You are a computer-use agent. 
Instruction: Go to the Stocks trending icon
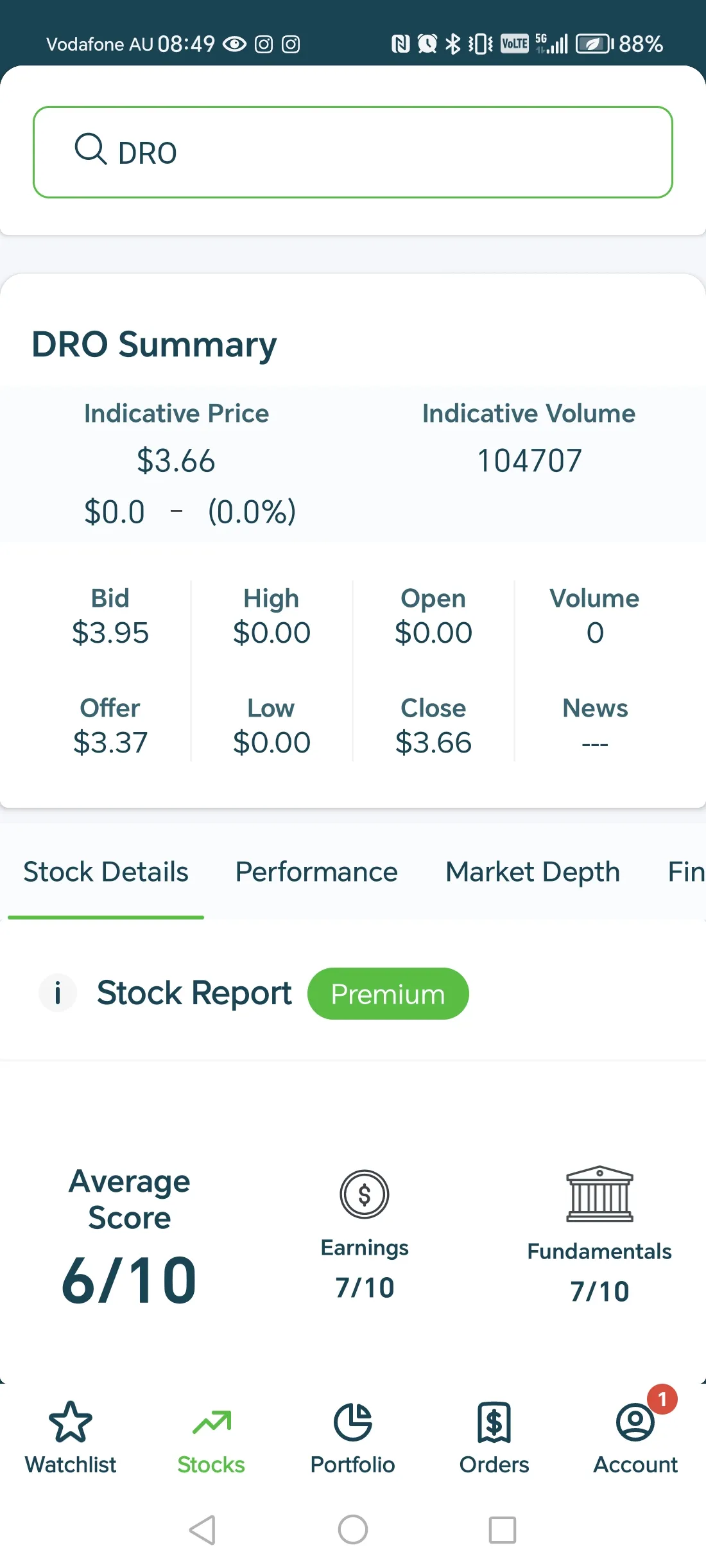pyautogui.click(x=211, y=1422)
